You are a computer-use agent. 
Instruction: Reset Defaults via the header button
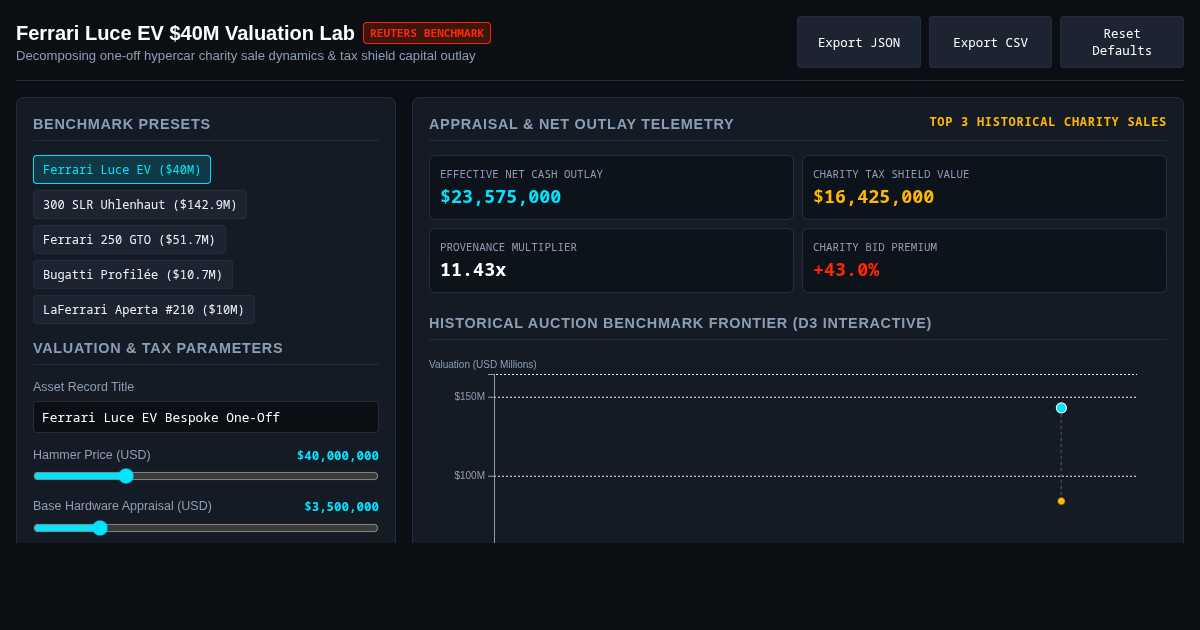[1122, 42]
